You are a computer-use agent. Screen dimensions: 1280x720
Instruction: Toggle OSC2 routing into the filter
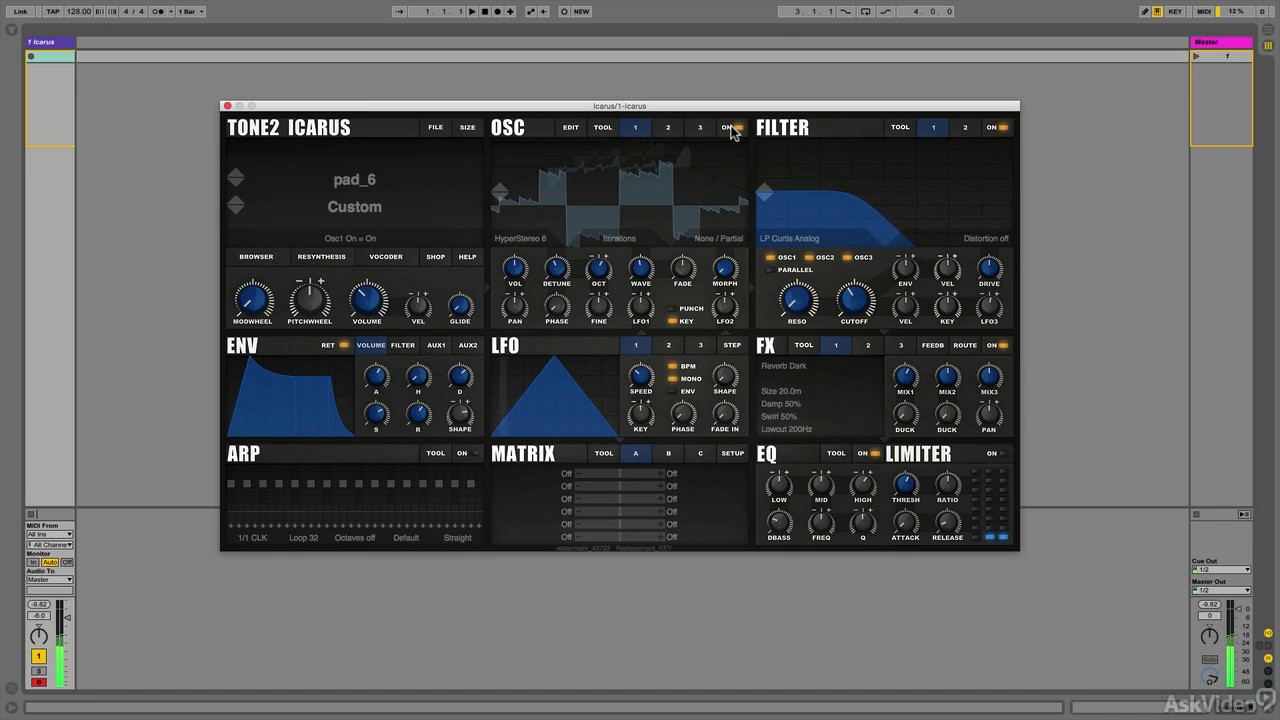(x=819, y=257)
